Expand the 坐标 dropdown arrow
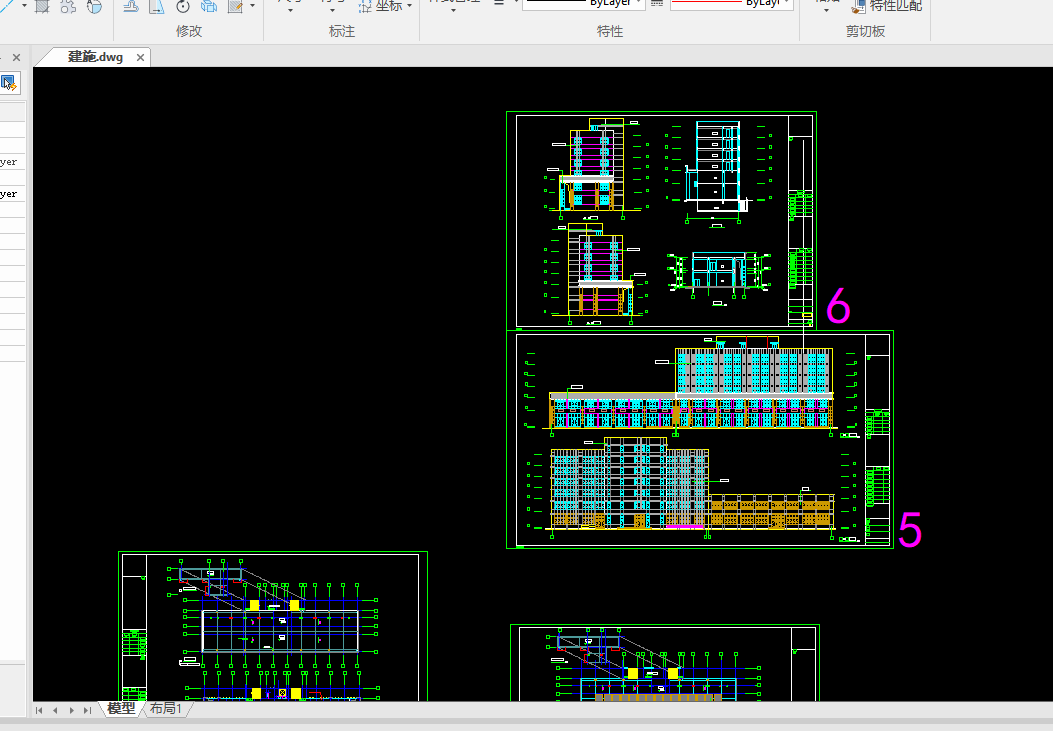This screenshot has height=731, width=1053. tap(410, 5)
